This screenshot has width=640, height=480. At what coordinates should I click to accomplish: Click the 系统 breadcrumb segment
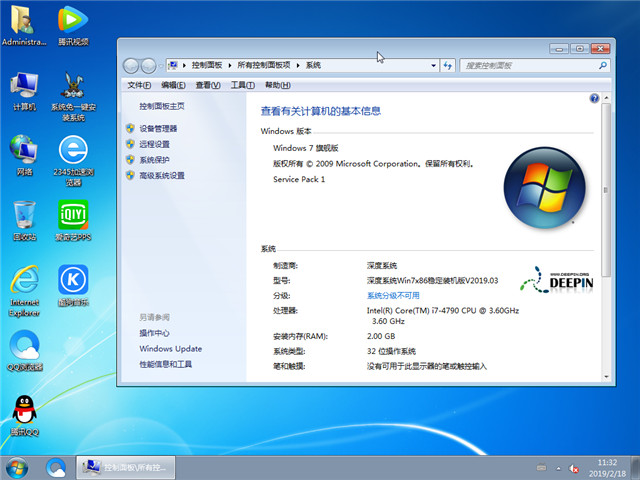pyautogui.click(x=313, y=65)
